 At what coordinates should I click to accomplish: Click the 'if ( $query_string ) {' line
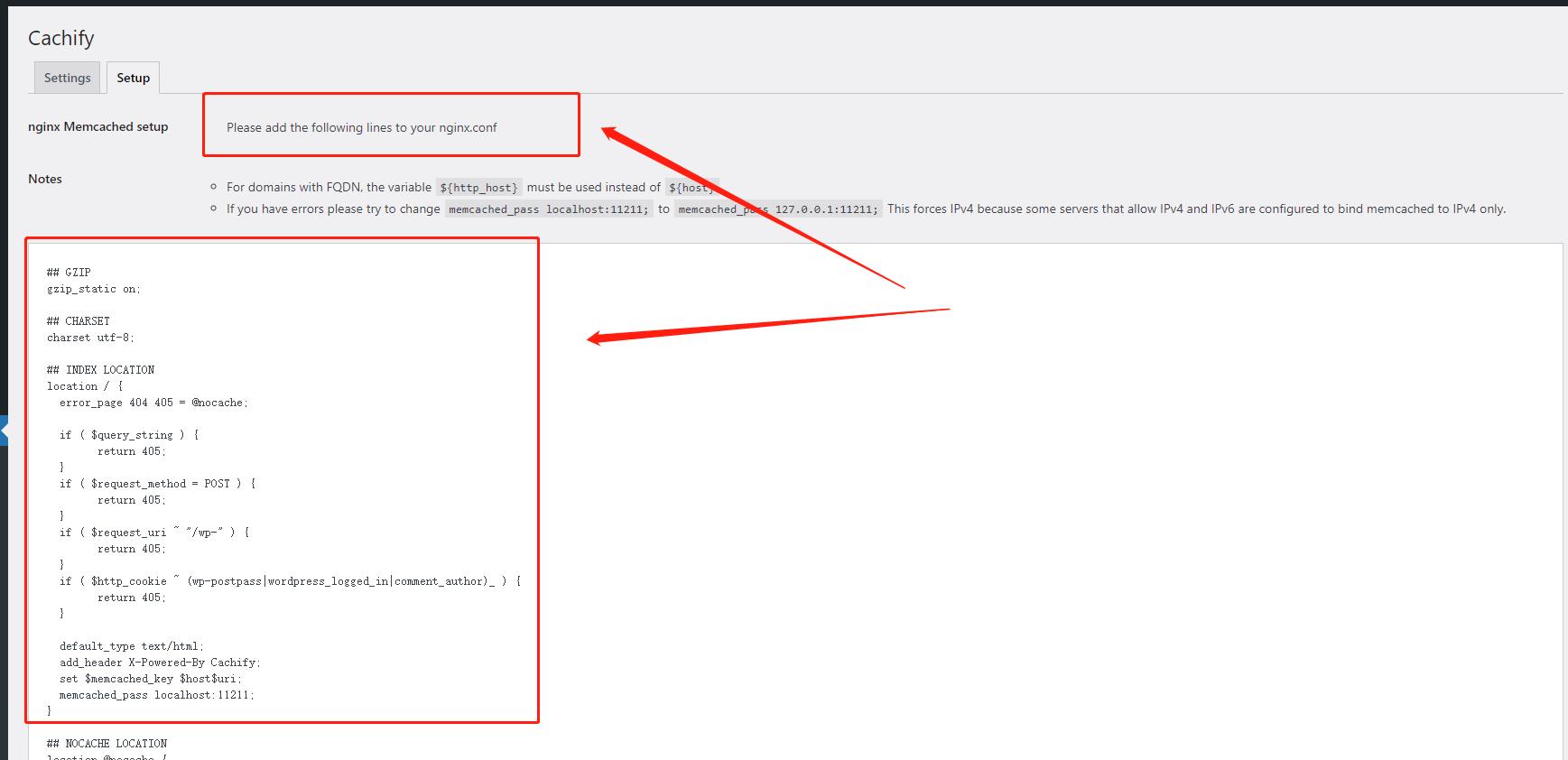click(x=129, y=435)
